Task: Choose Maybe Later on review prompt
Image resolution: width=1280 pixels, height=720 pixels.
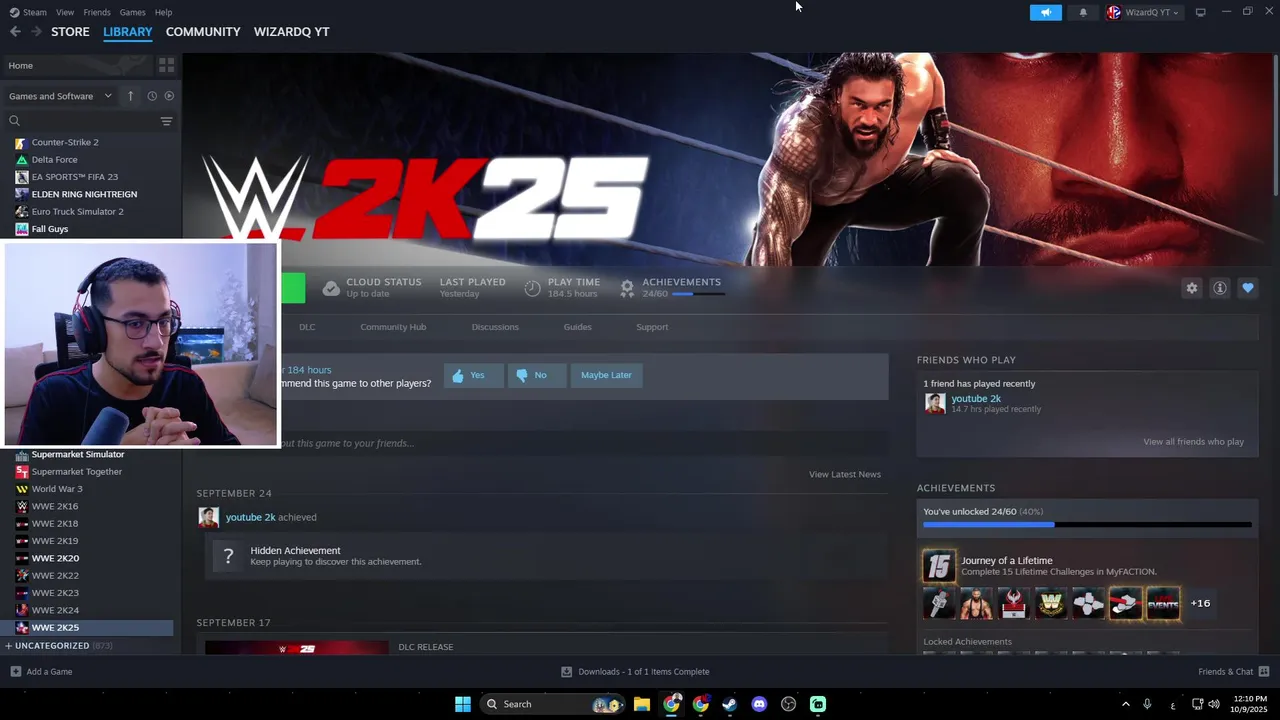Action: tap(606, 375)
